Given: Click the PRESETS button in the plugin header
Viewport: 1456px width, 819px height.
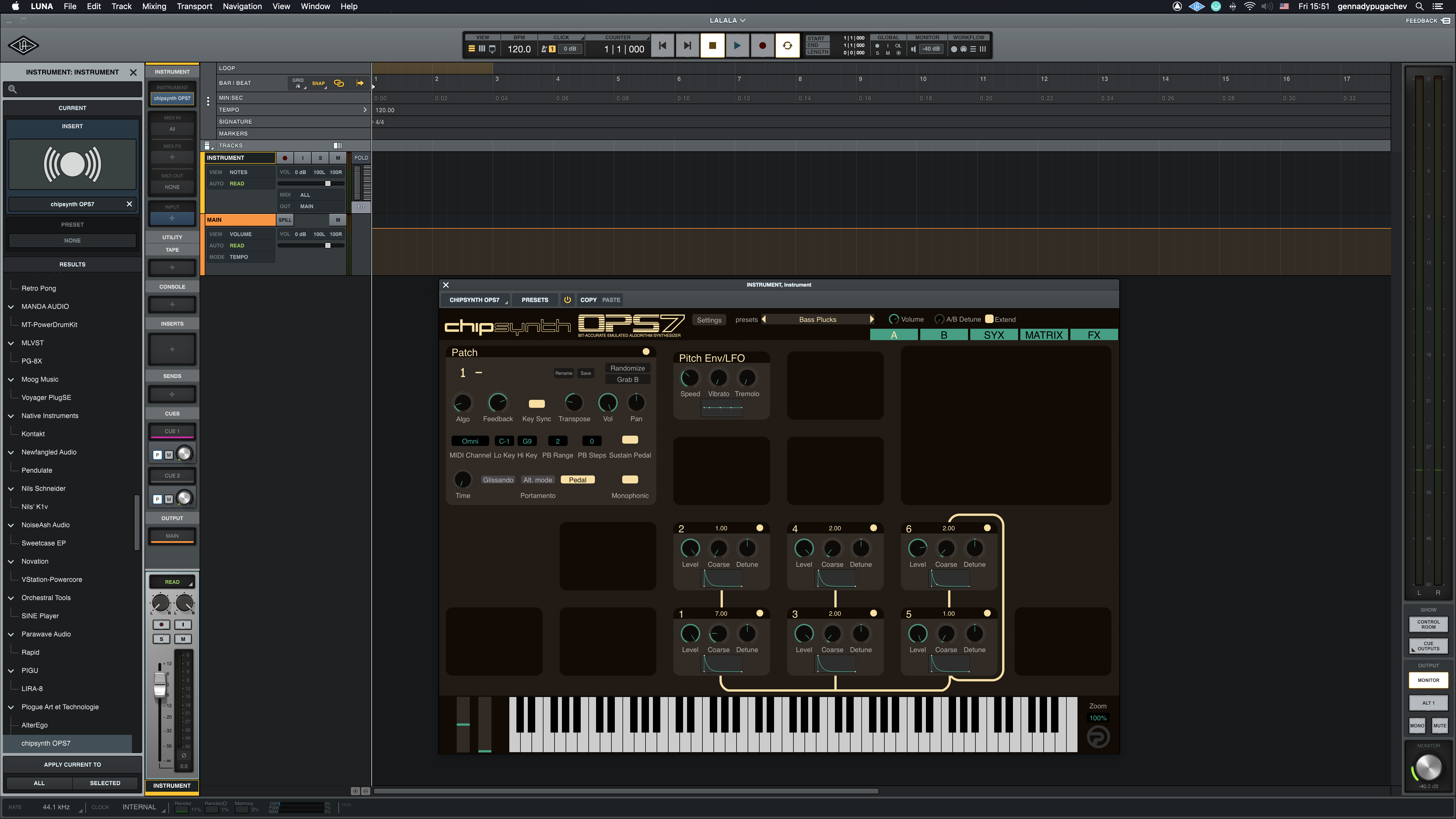Looking at the screenshot, I should 535,299.
